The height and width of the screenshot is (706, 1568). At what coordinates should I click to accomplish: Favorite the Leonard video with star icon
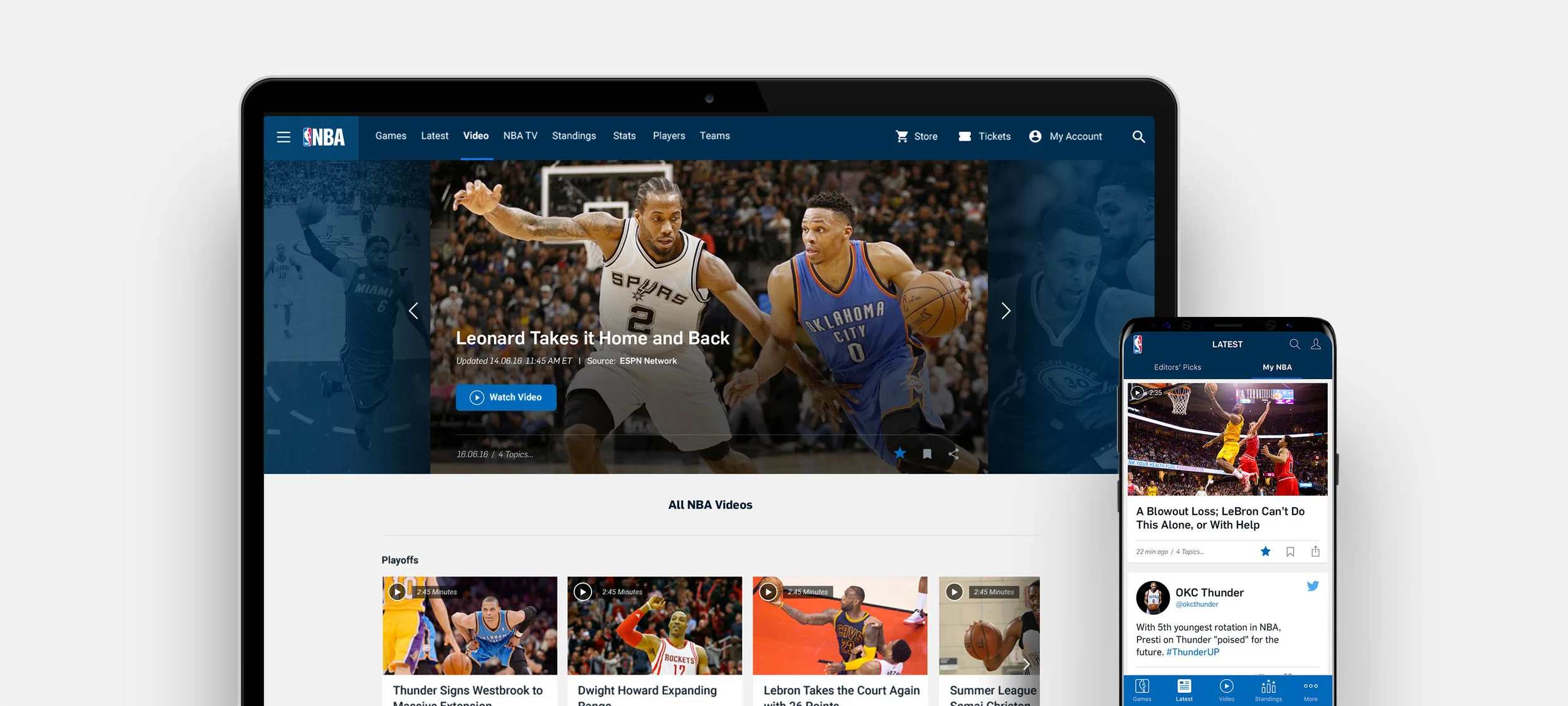[x=899, y=453]
